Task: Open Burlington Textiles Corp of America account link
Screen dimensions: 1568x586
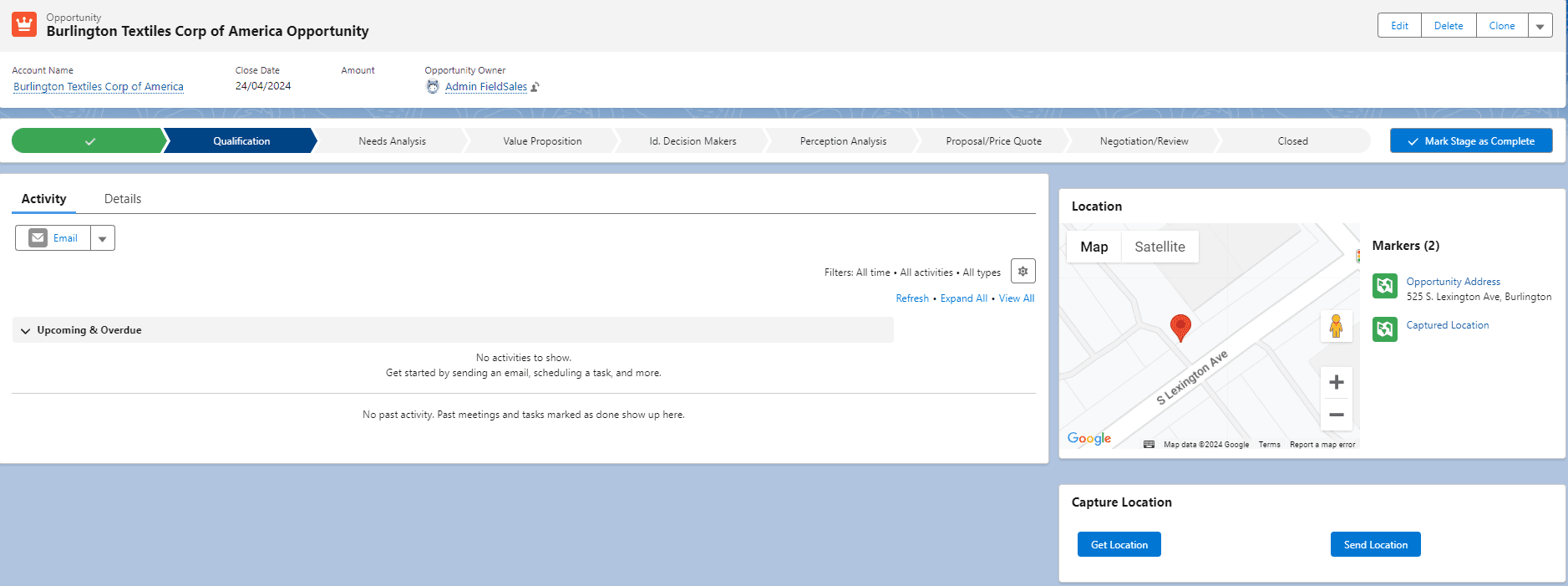Action: (99, 87)
